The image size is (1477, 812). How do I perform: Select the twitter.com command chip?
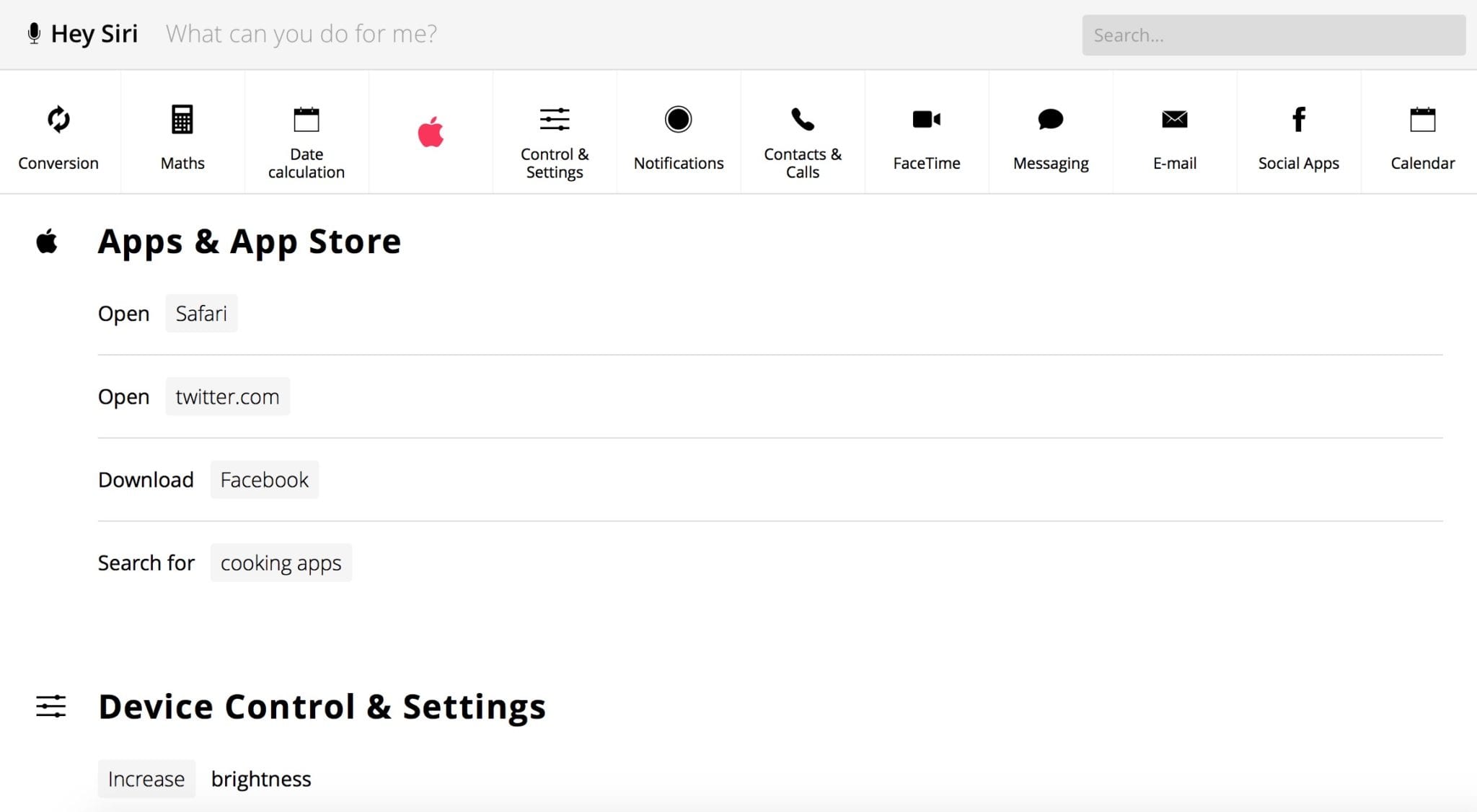click(227, 397)
